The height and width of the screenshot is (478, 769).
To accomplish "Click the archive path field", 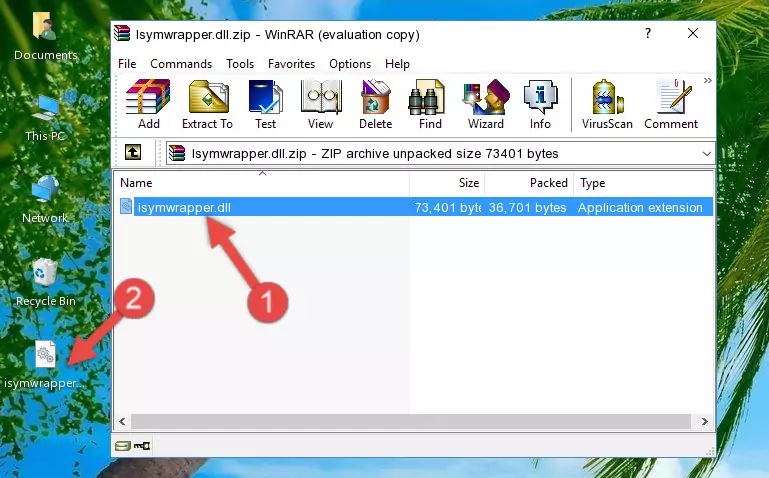I will point(439,153).
